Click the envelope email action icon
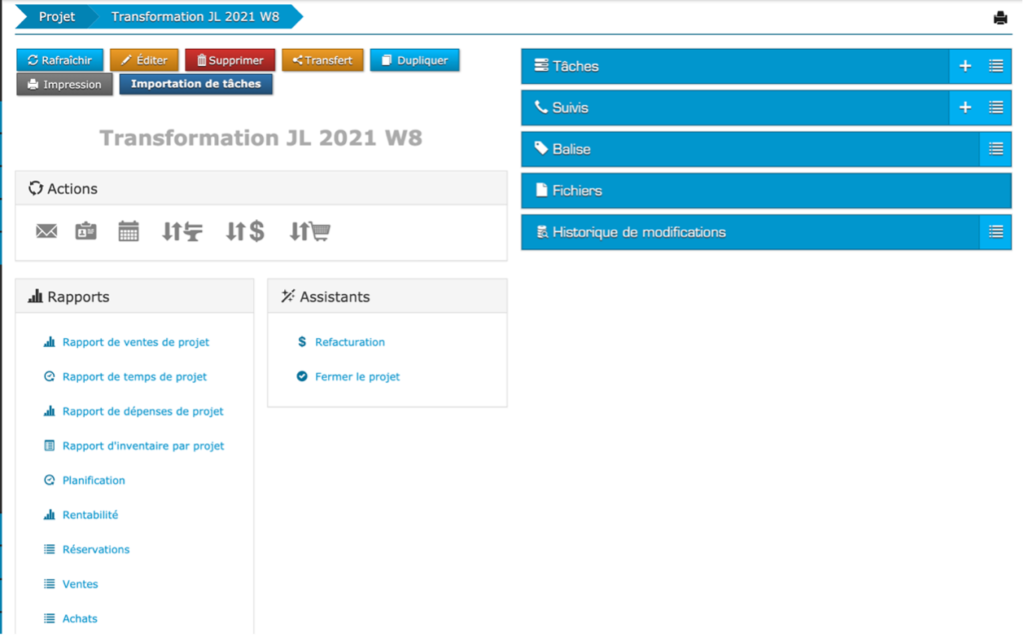 point(46,232)
